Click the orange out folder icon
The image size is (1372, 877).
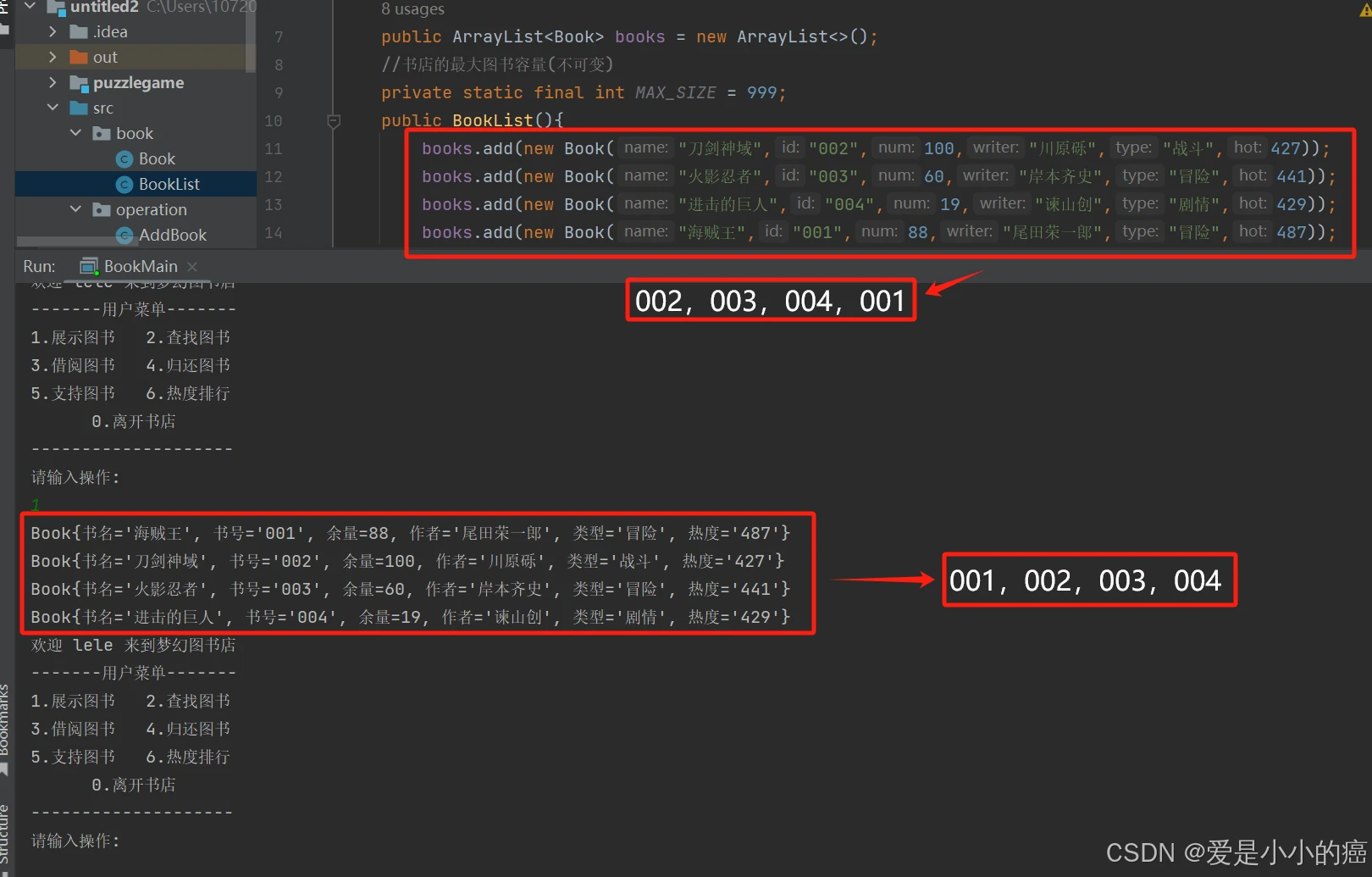pyautogui.click(x=79, y=57)
